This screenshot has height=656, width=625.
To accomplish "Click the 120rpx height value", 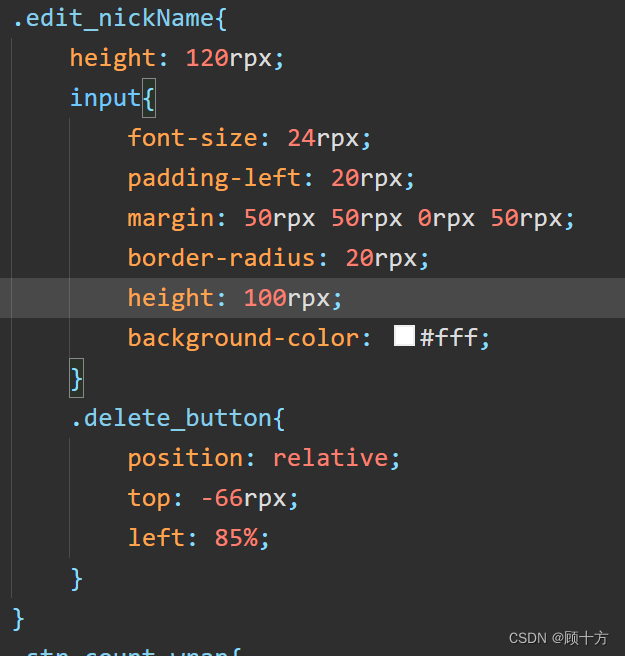I will coord(228,57).
